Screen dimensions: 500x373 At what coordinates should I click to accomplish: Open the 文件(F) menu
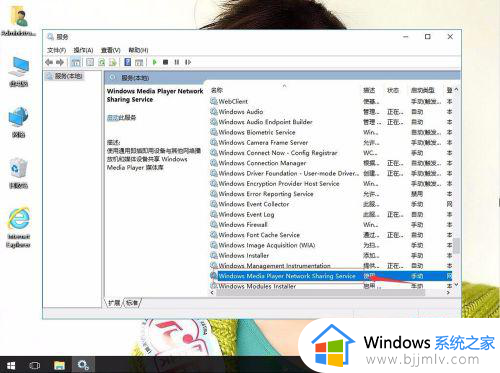56,50
